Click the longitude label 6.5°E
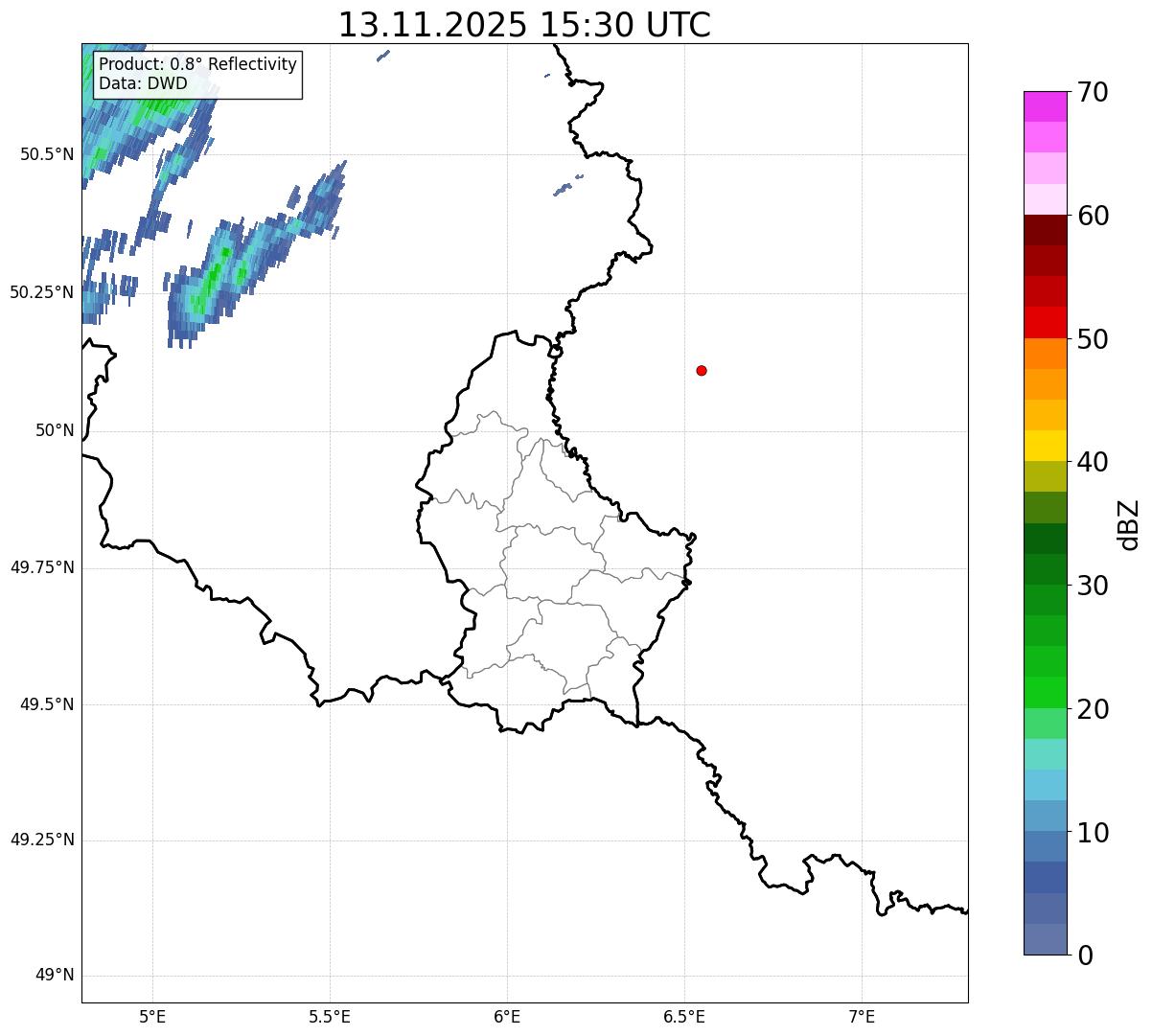The height and width of the screenshot is (1036, 1152). [x=684, y=1017]
